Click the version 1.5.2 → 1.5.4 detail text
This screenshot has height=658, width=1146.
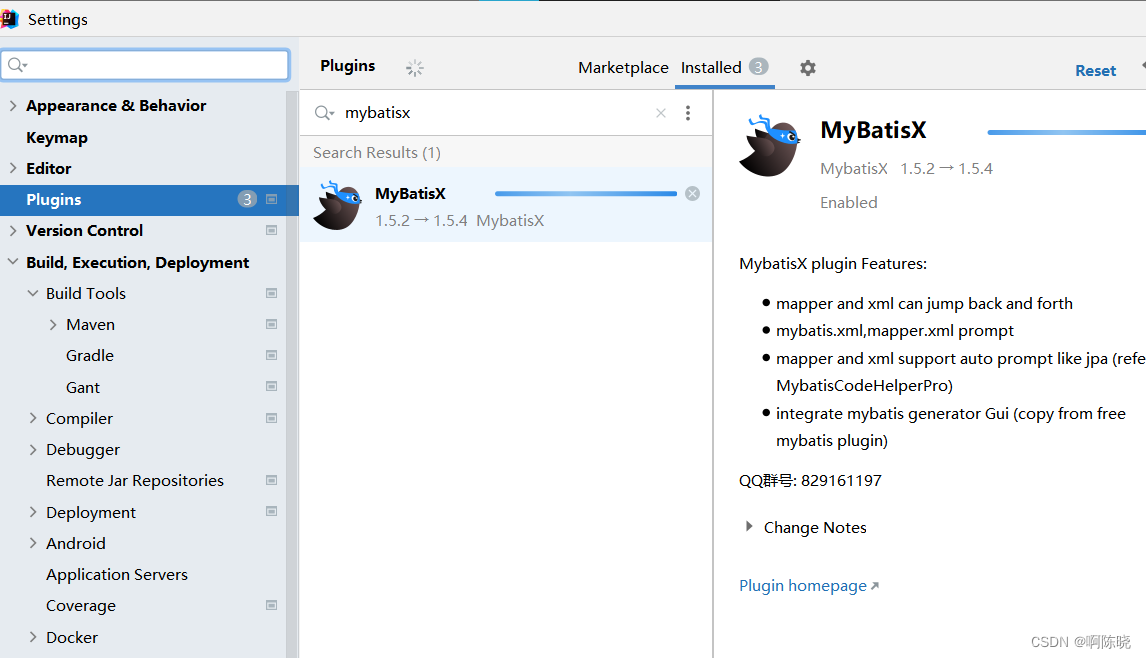[946, 169]
